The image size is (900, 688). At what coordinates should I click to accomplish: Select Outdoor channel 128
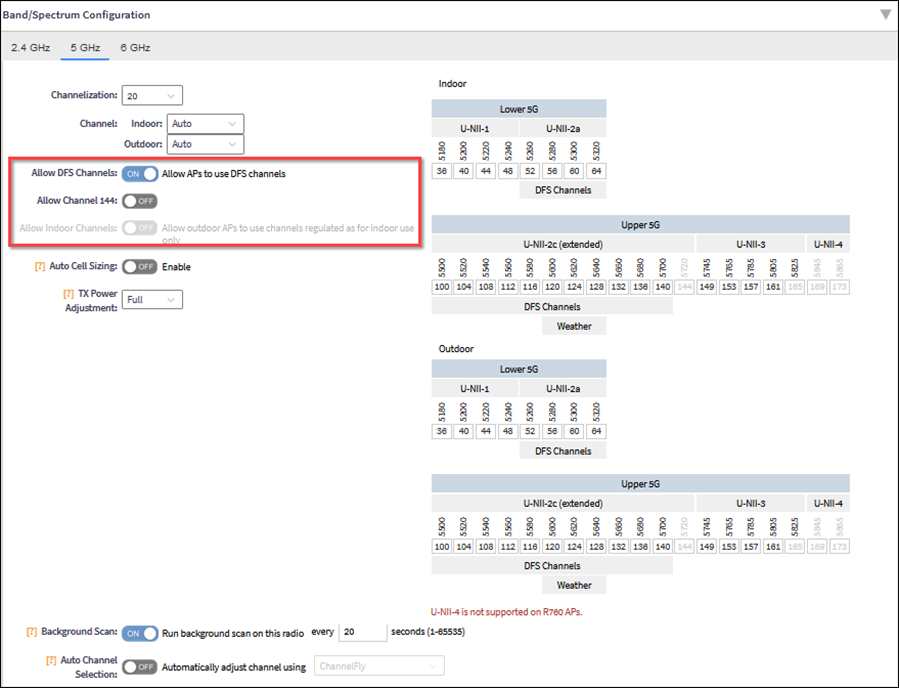coord(596,547)
